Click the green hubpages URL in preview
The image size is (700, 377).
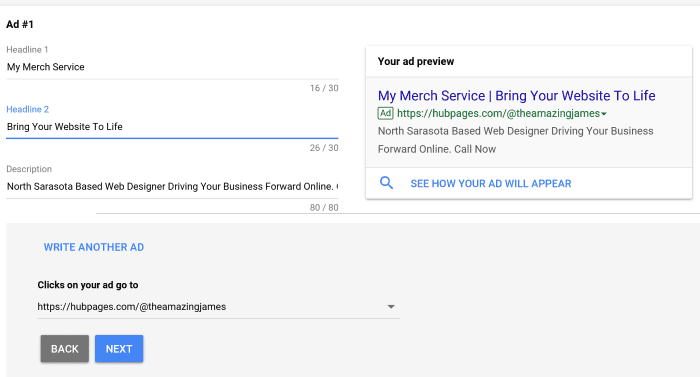498,113
